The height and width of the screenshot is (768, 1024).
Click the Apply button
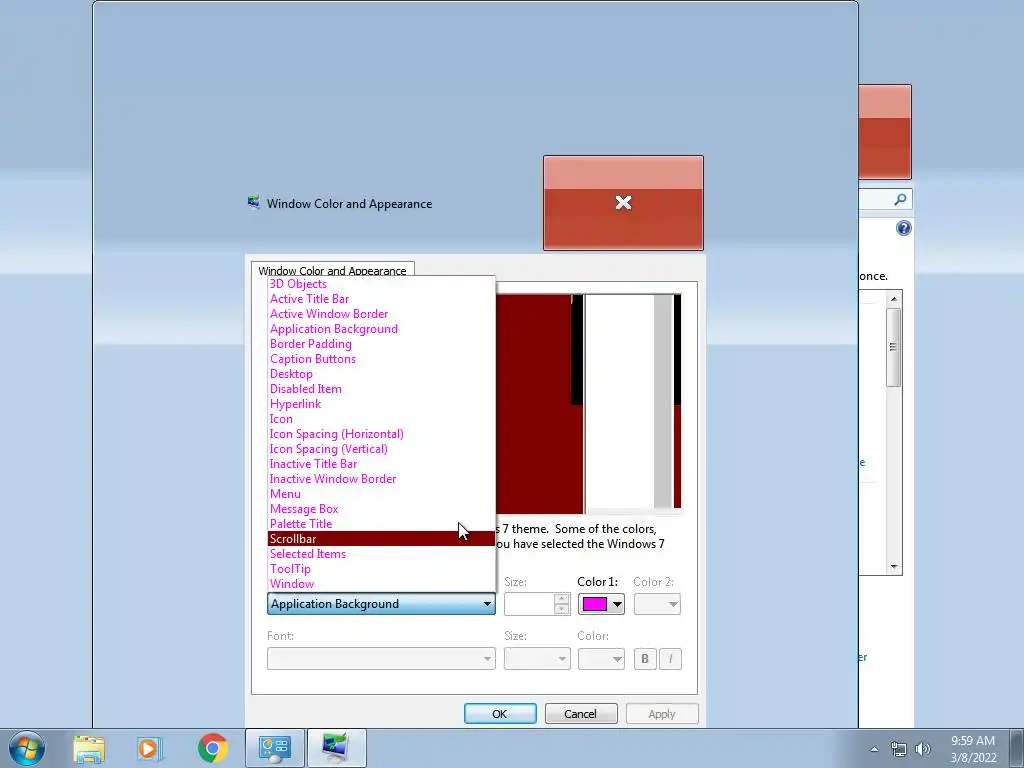662,714
